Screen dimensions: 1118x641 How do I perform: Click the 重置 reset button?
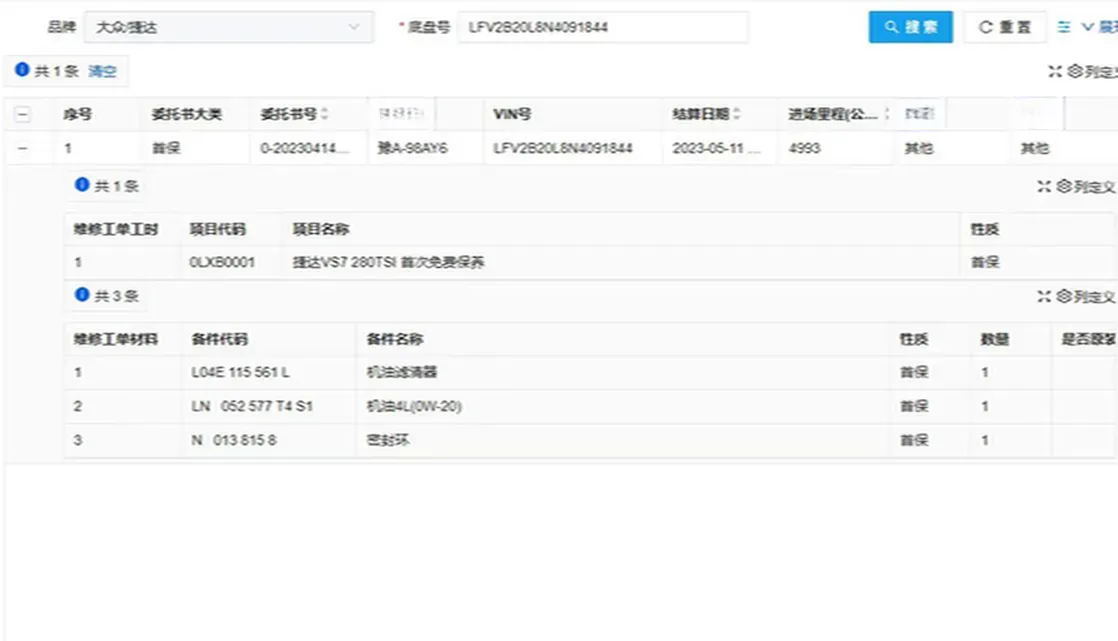tap(1005, 27)
